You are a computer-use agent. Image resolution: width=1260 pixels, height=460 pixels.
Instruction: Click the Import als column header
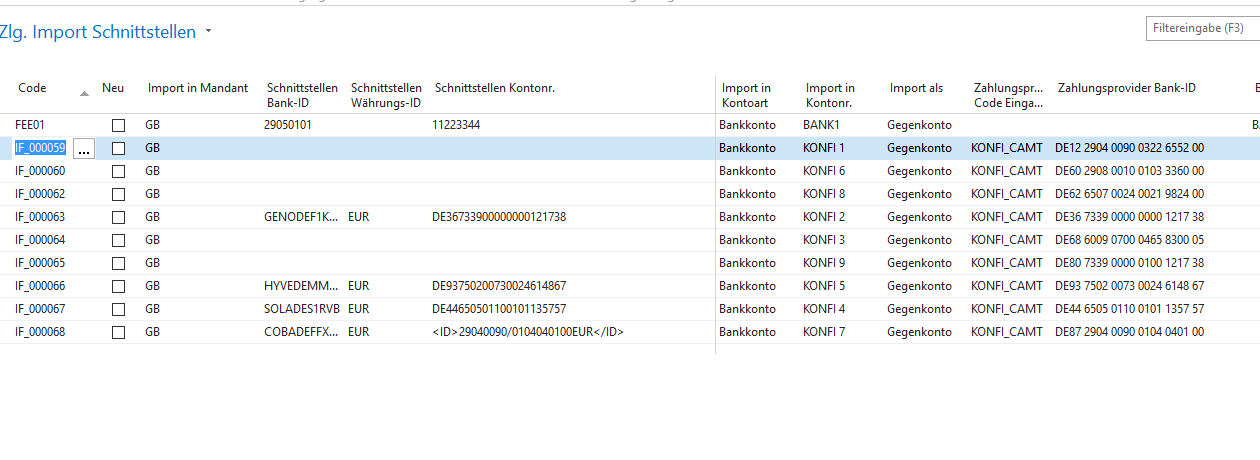[x=916, y=88]
